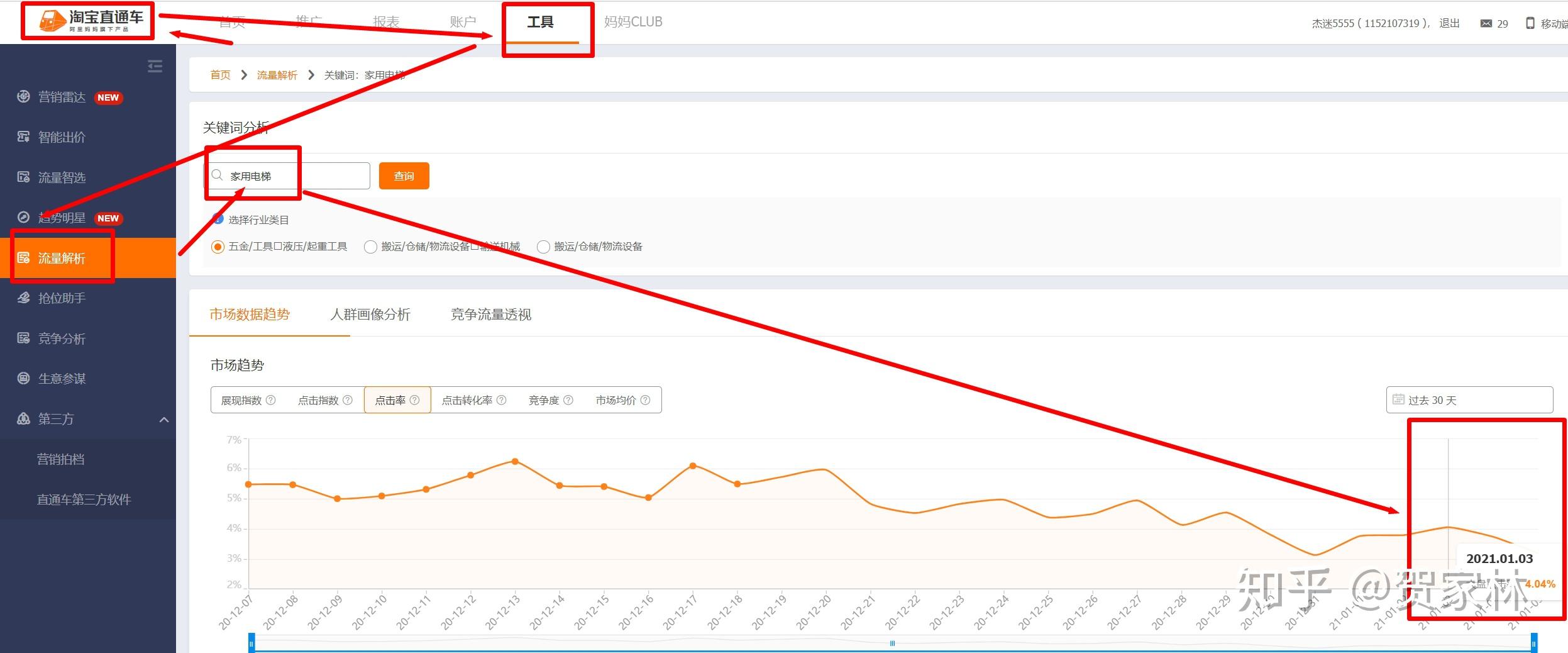This screenshot has width=1568, height=653.
Task: Switch chart metric to 点击率
Action: [x=397, y=400]
